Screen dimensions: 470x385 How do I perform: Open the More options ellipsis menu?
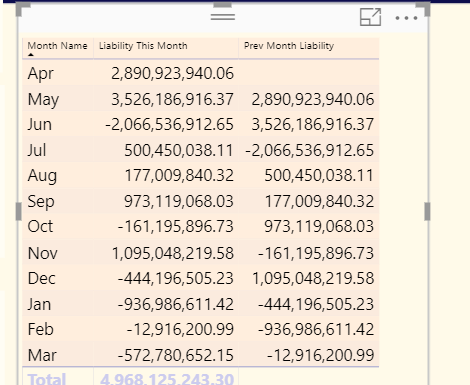point(406,18)
